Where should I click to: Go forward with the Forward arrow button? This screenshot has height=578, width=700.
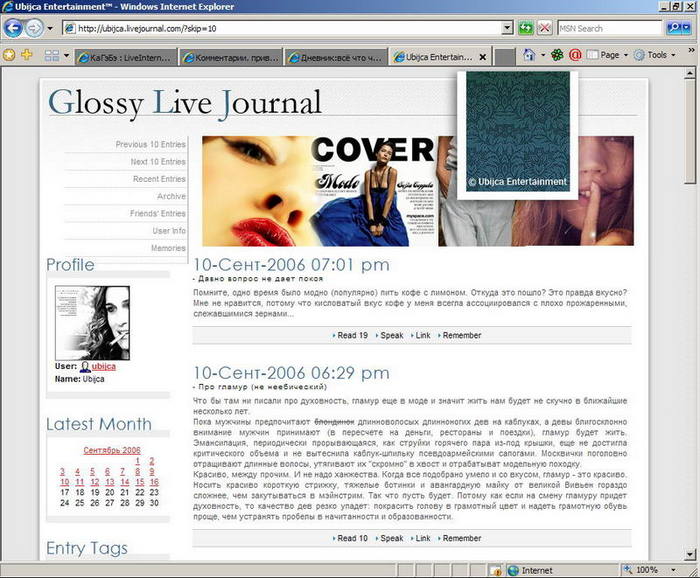click(34, 28)
